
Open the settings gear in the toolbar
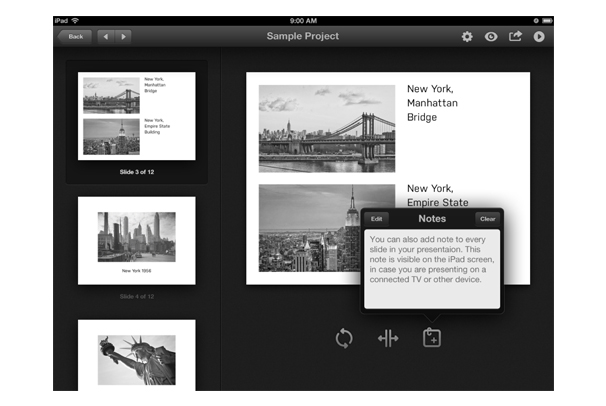[467, 37]
